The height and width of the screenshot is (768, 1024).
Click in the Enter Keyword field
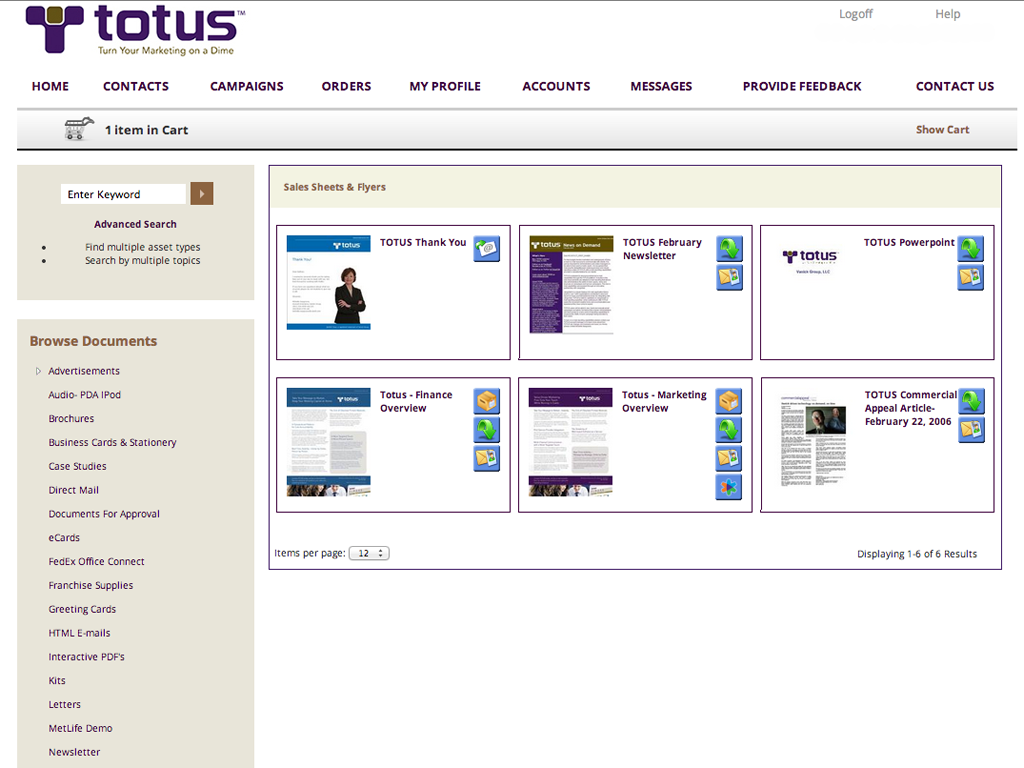coord(124,194)
